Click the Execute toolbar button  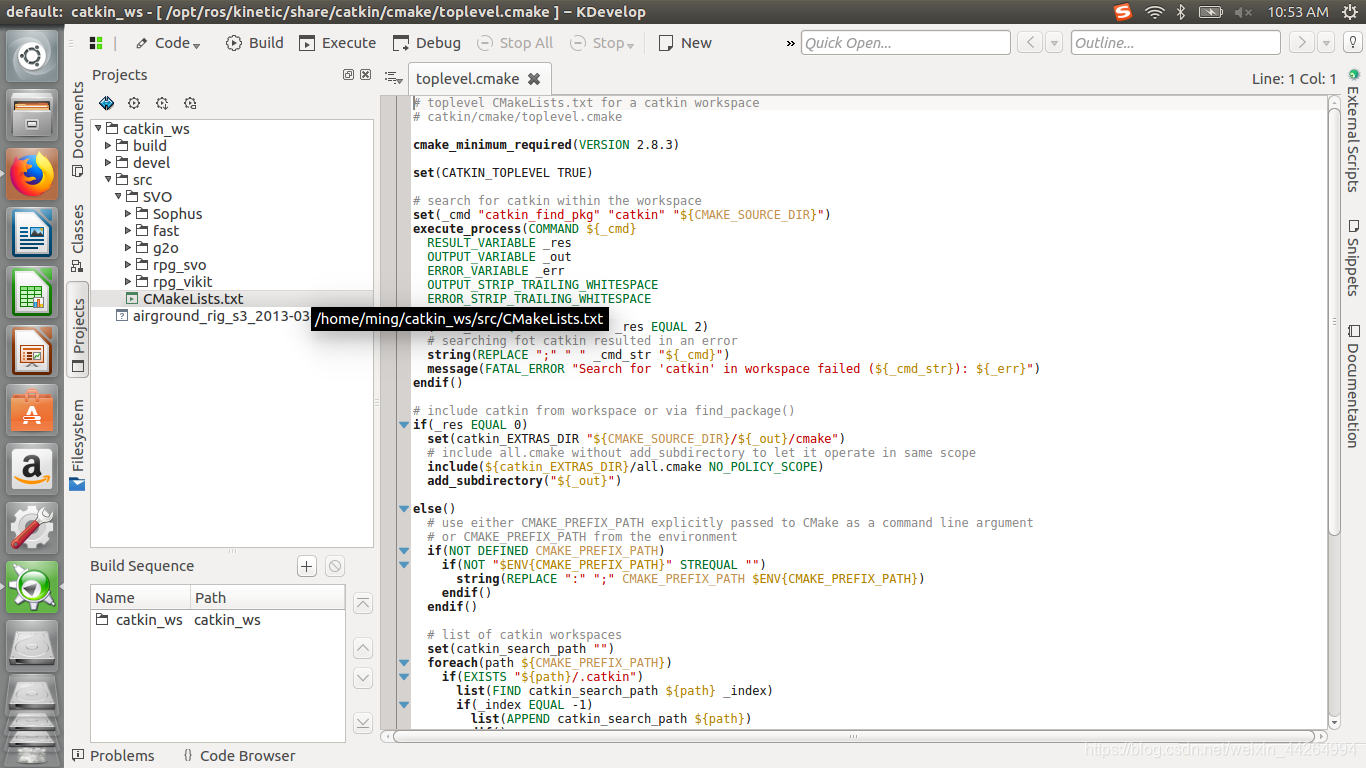coord(337,43)
